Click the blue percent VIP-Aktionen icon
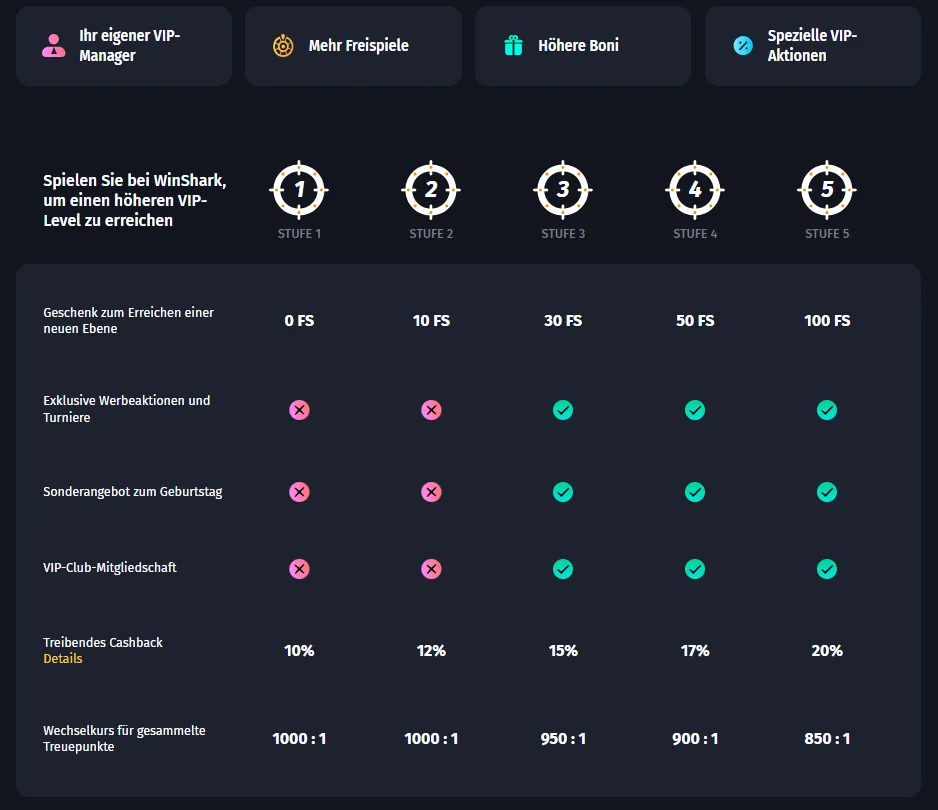 743,46
